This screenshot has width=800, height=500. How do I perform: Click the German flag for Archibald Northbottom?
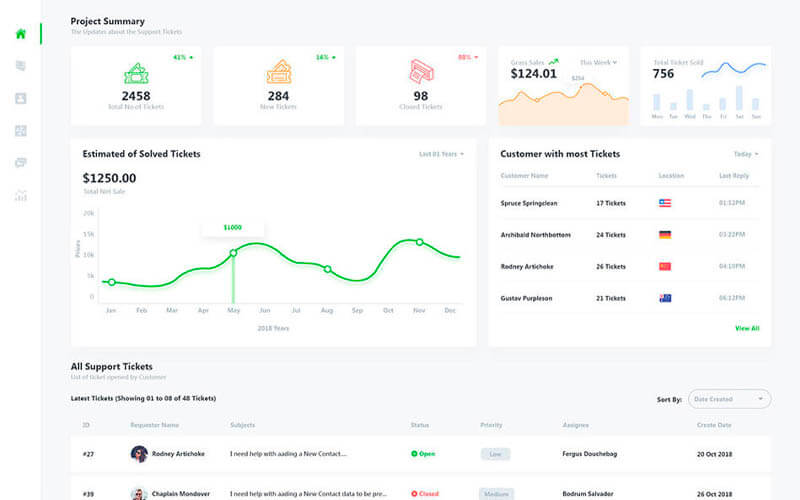[665, 235]
